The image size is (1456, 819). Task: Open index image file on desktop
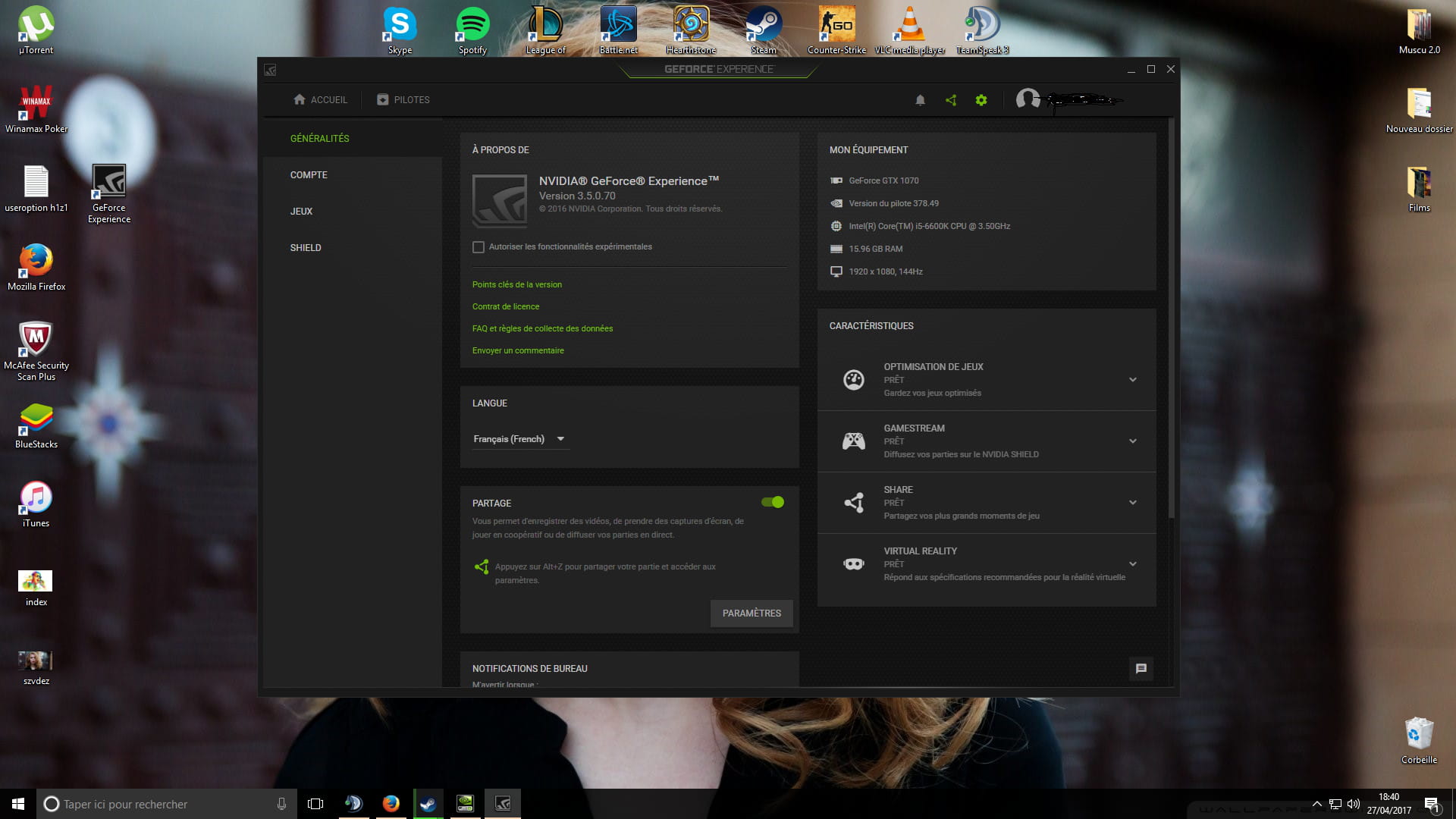[x=36, y=588]
